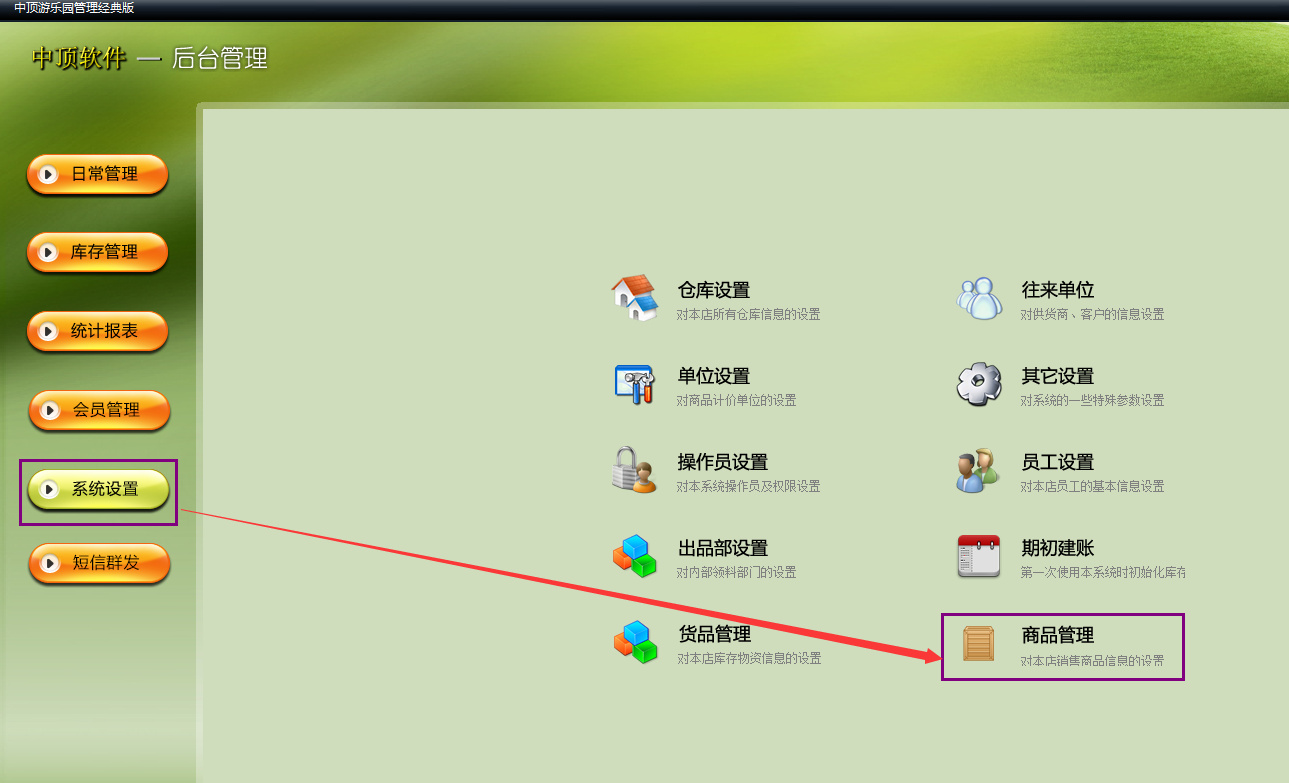This screenshot has width=1289, height=783.
Task: Open the 操作员设置 padlock icon
Action: (635, 470)
